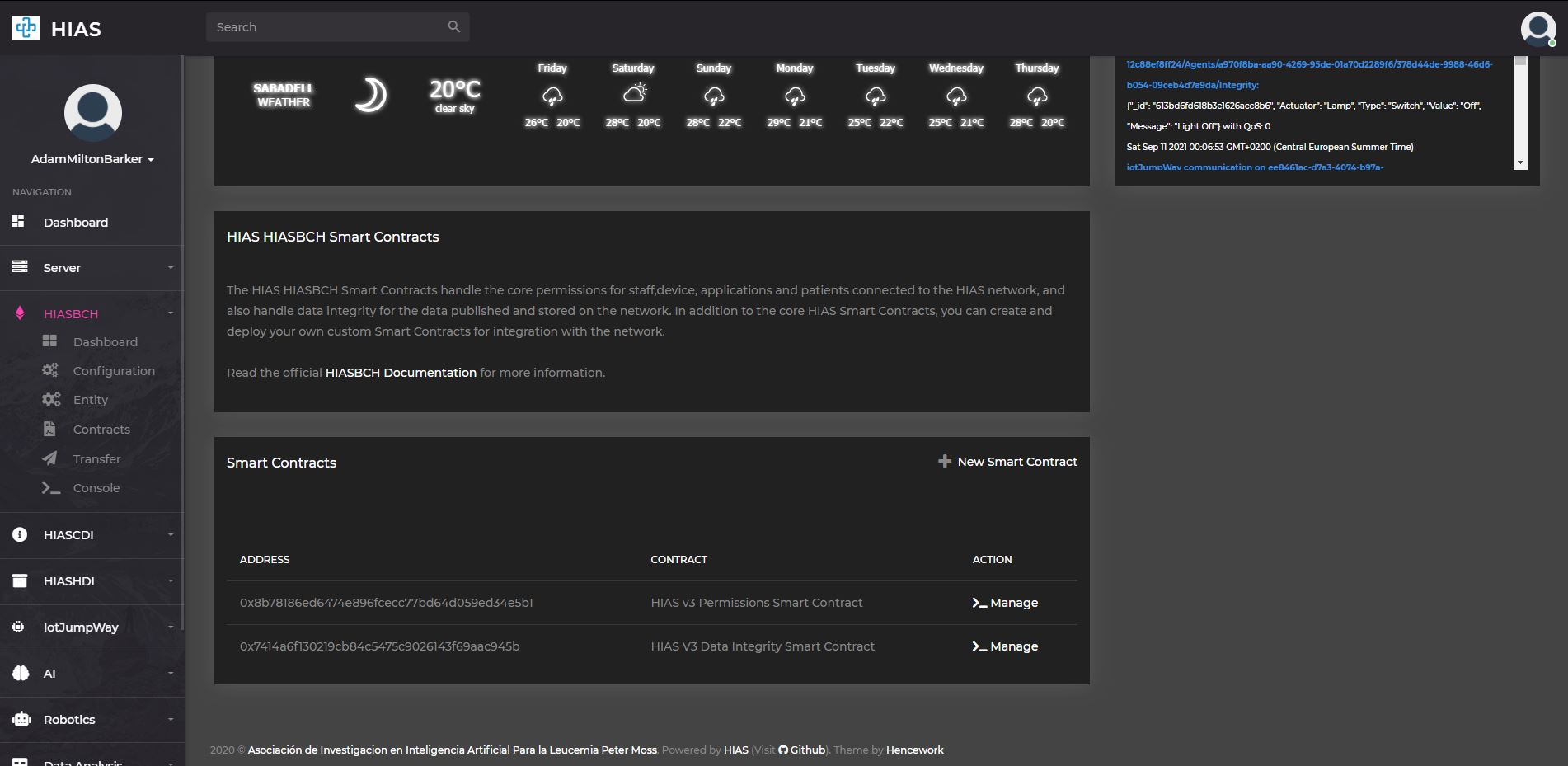Image resolution: width=1568 pixels, height=766 pixels.
Task: Click the Configuration gears icon
Action: tap(50, 370)
